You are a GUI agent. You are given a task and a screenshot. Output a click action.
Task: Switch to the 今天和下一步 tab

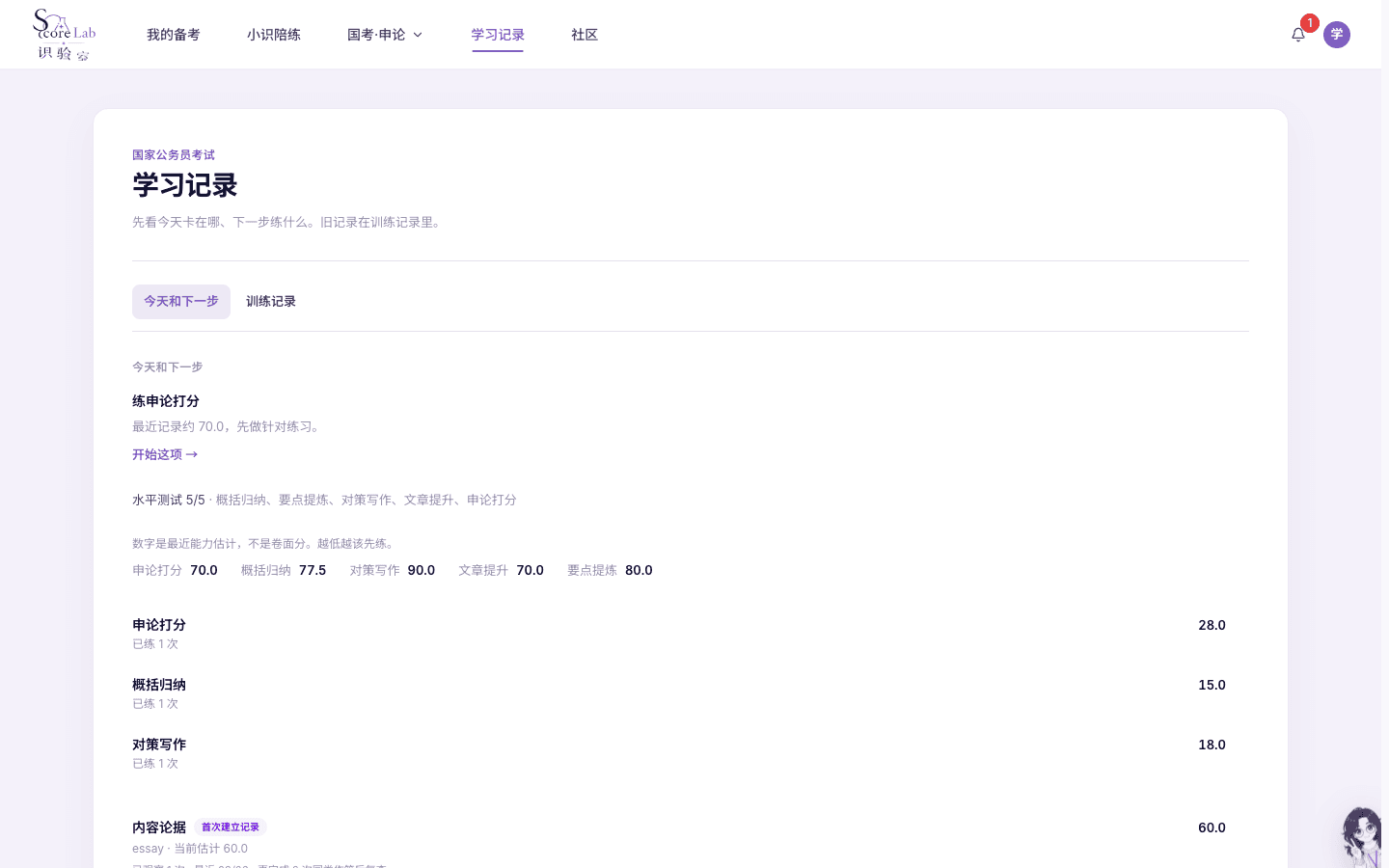tap(181, 302)
